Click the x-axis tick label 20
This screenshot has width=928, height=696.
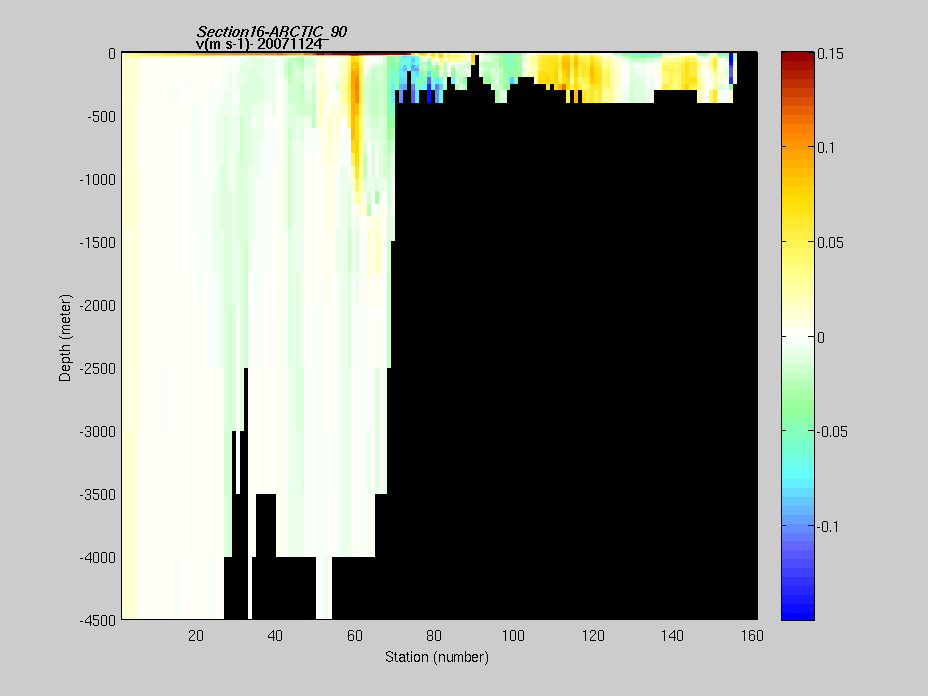[x=196, y=636]
